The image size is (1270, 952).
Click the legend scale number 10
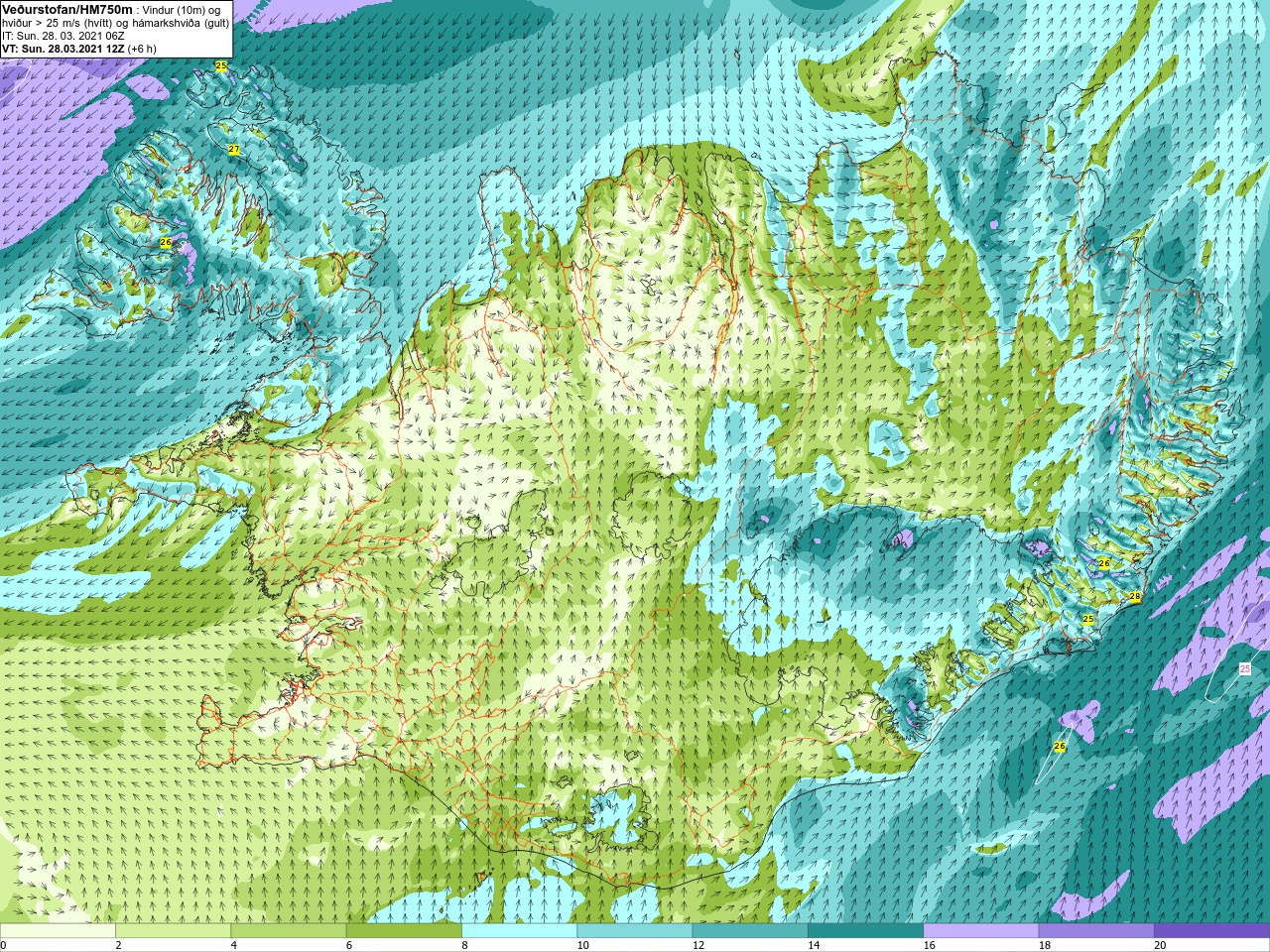tap(583, 945)
